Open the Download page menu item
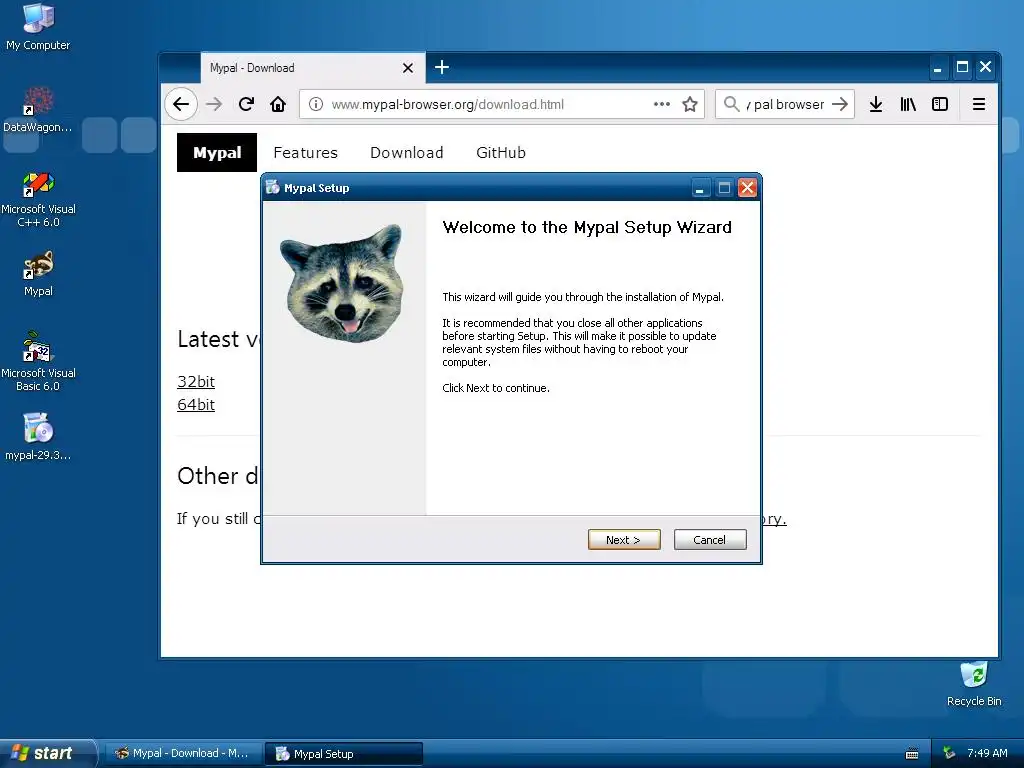The image size is (1024, 768). [407, 153]
